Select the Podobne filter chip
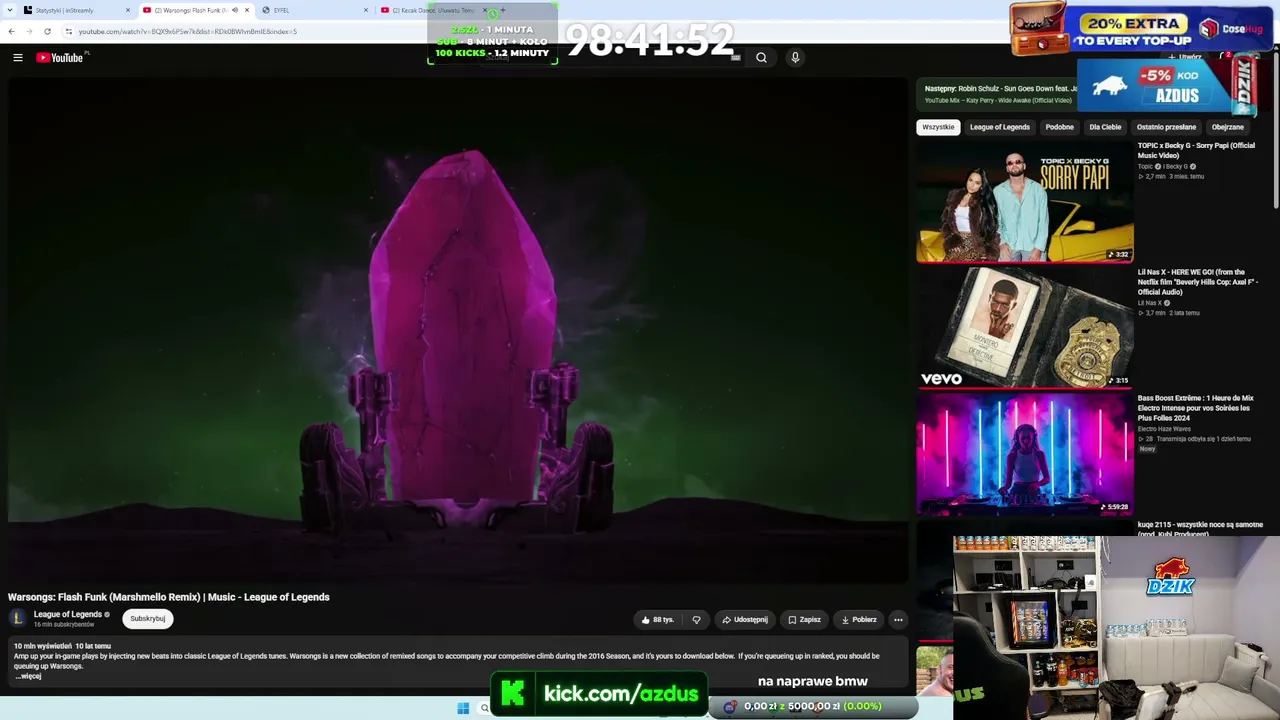This screenshot has height=720, width=1280. pyautogui.click(x=1059, y=127)
